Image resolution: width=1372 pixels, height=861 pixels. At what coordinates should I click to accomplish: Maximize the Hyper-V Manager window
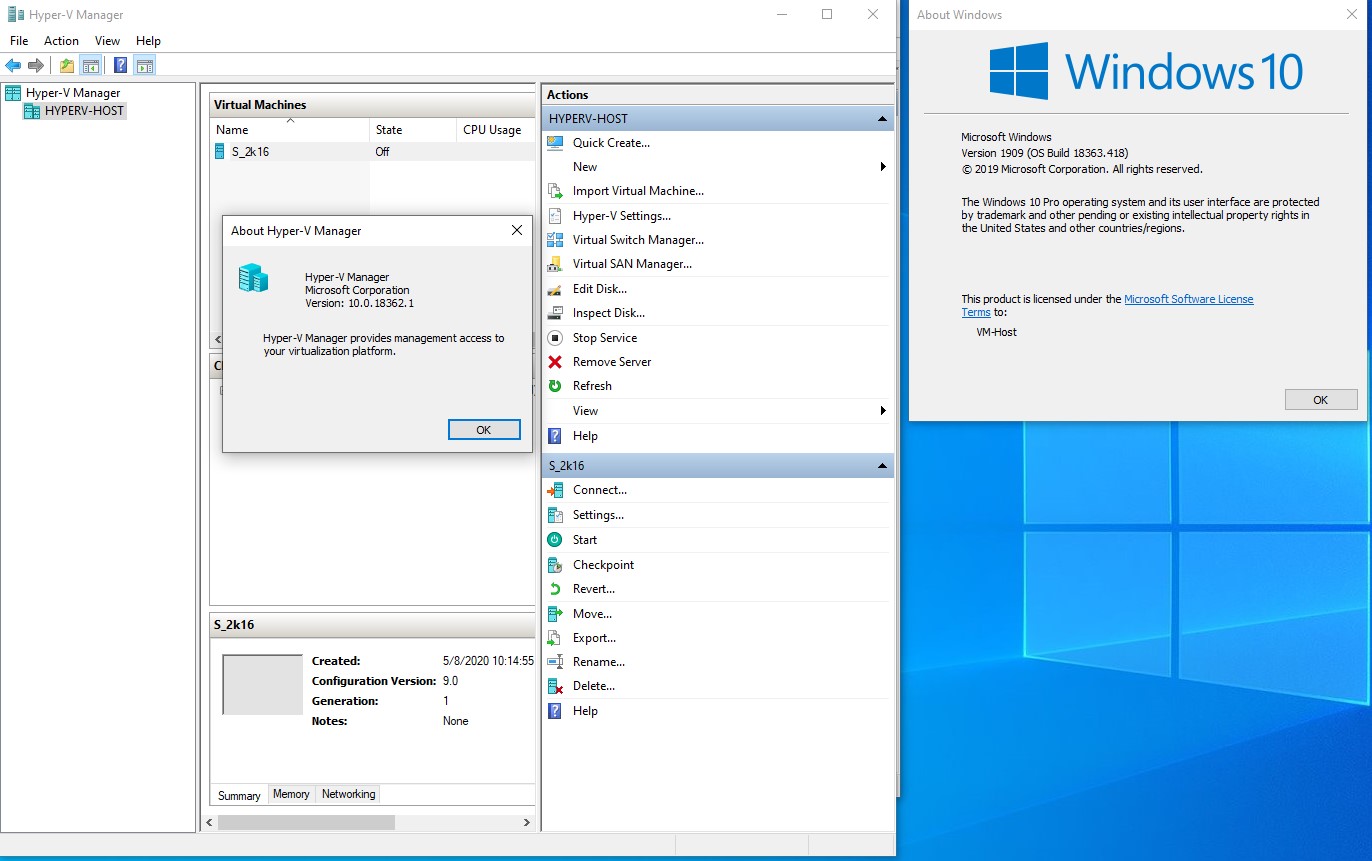point(827,14)
